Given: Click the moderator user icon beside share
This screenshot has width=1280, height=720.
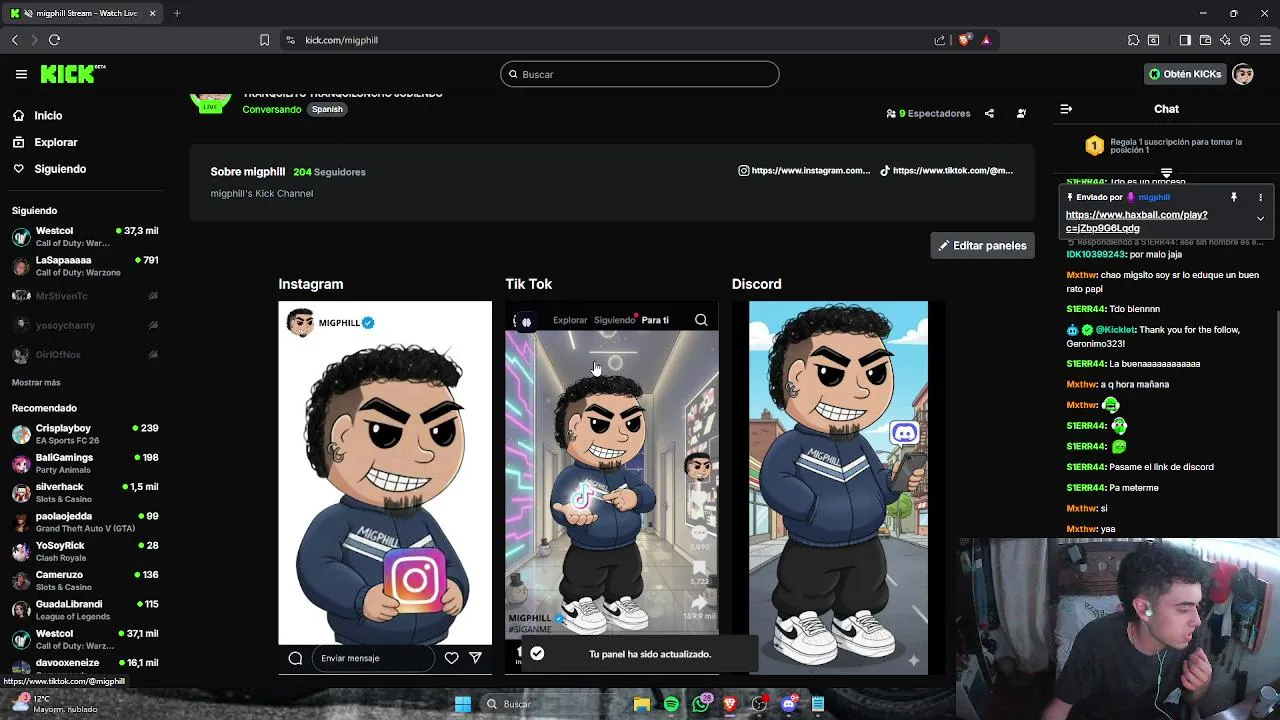Looking at the screenshot, I should [1021, 113].
